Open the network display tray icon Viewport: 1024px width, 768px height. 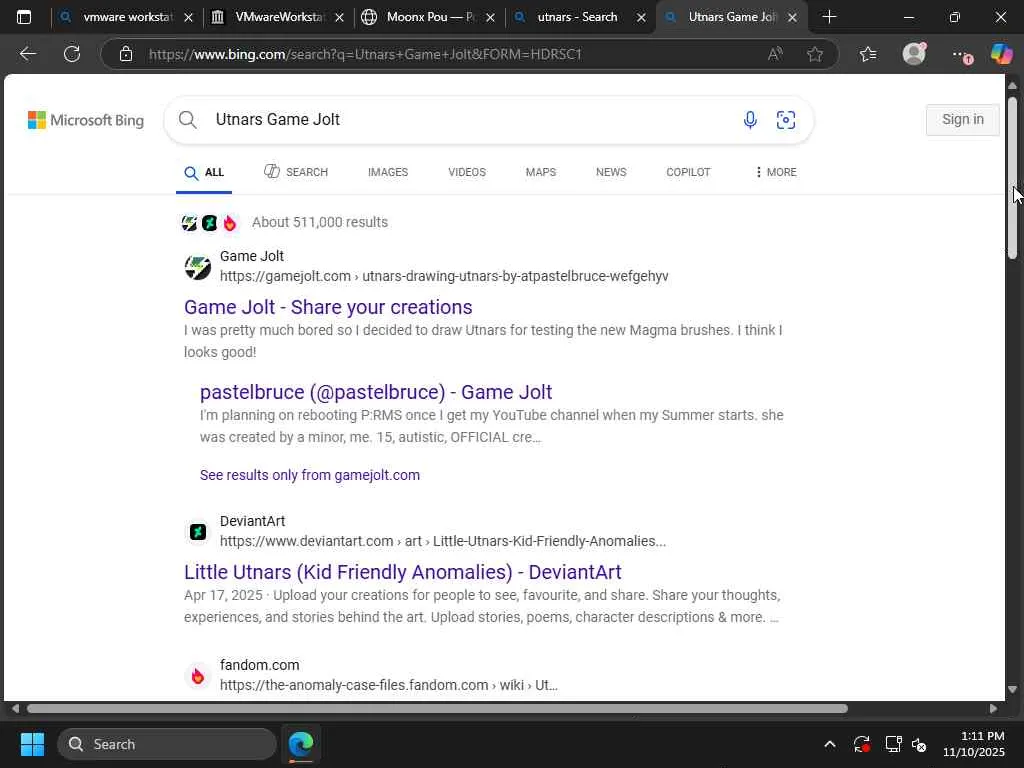[893, 744]
